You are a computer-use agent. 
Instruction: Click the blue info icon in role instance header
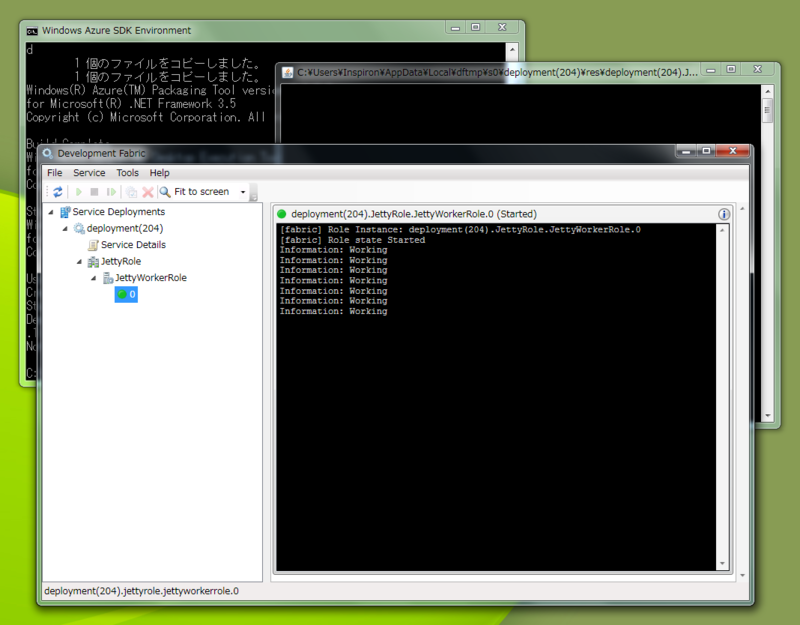[723, 214]
